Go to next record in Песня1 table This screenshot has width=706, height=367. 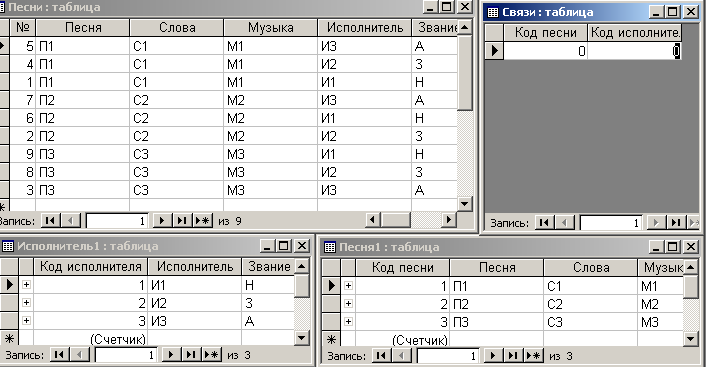(x=493, y=356)
